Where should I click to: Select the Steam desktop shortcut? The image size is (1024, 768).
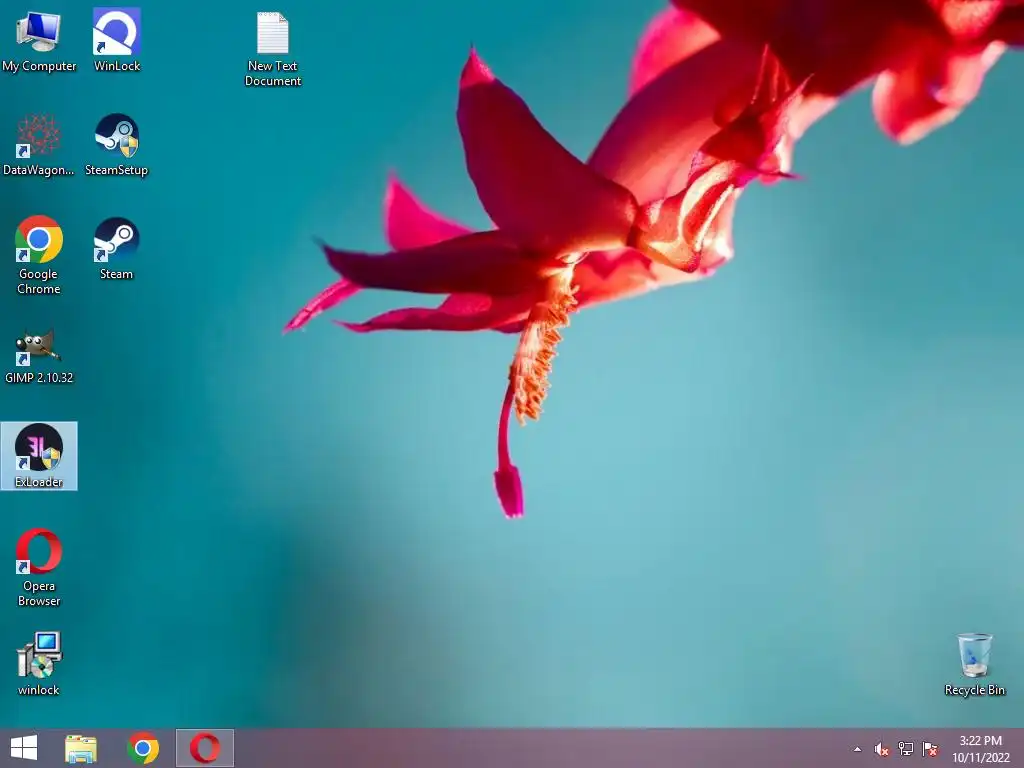click(116, 249)
